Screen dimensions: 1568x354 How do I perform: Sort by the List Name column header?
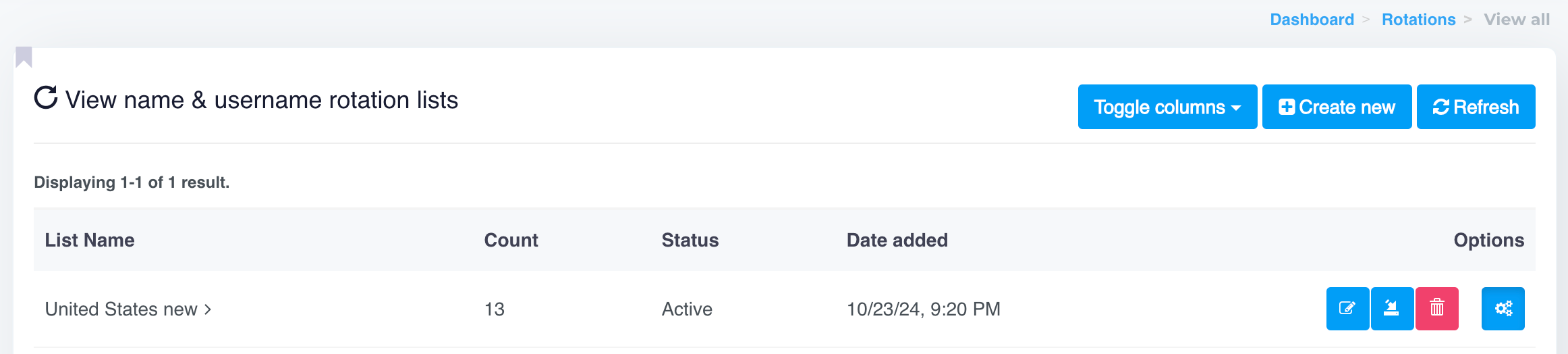90,241
